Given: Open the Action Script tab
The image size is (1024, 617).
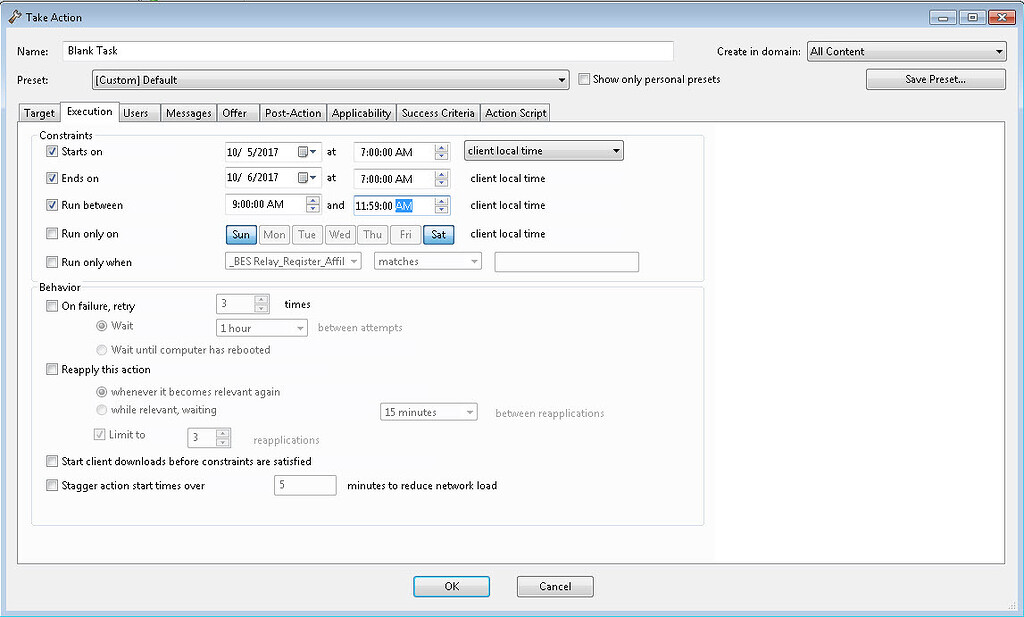Looking at the screenshot, I should (x=515, y=112).
